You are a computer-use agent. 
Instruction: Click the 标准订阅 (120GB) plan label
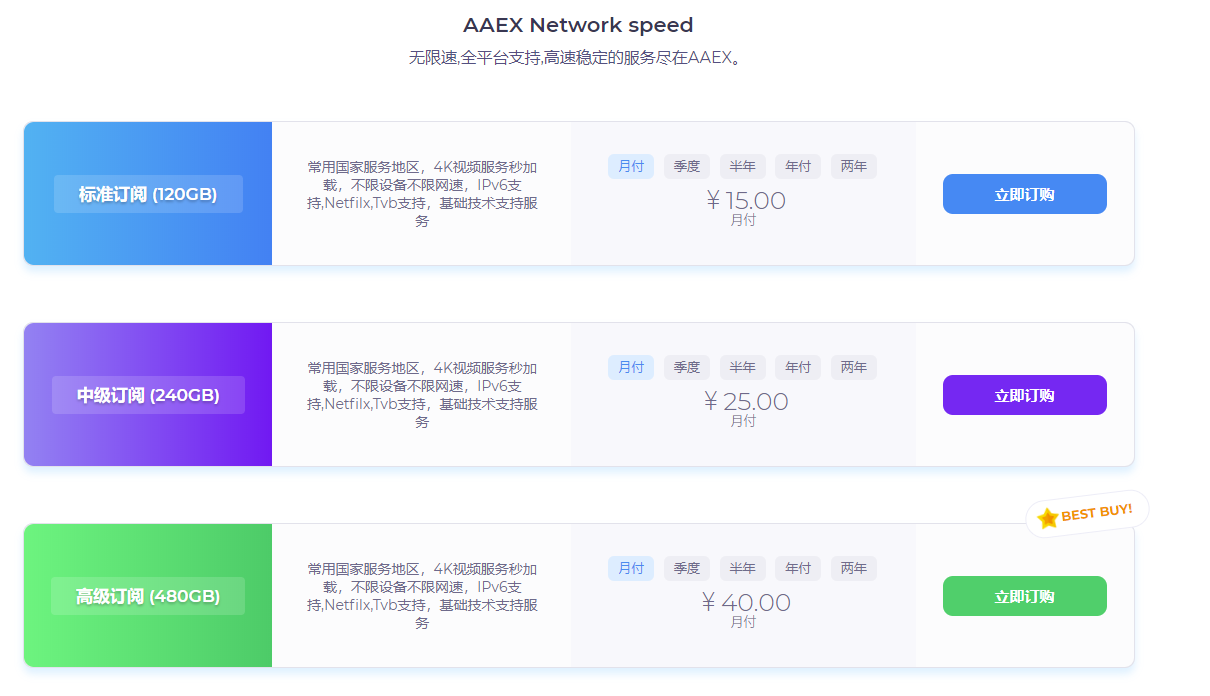click(x=148, y=194)
